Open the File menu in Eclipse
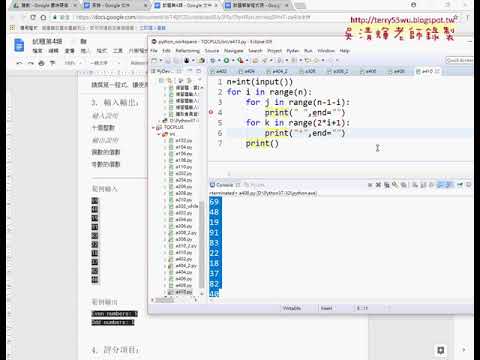480x360 pixels. pos(154,51)
